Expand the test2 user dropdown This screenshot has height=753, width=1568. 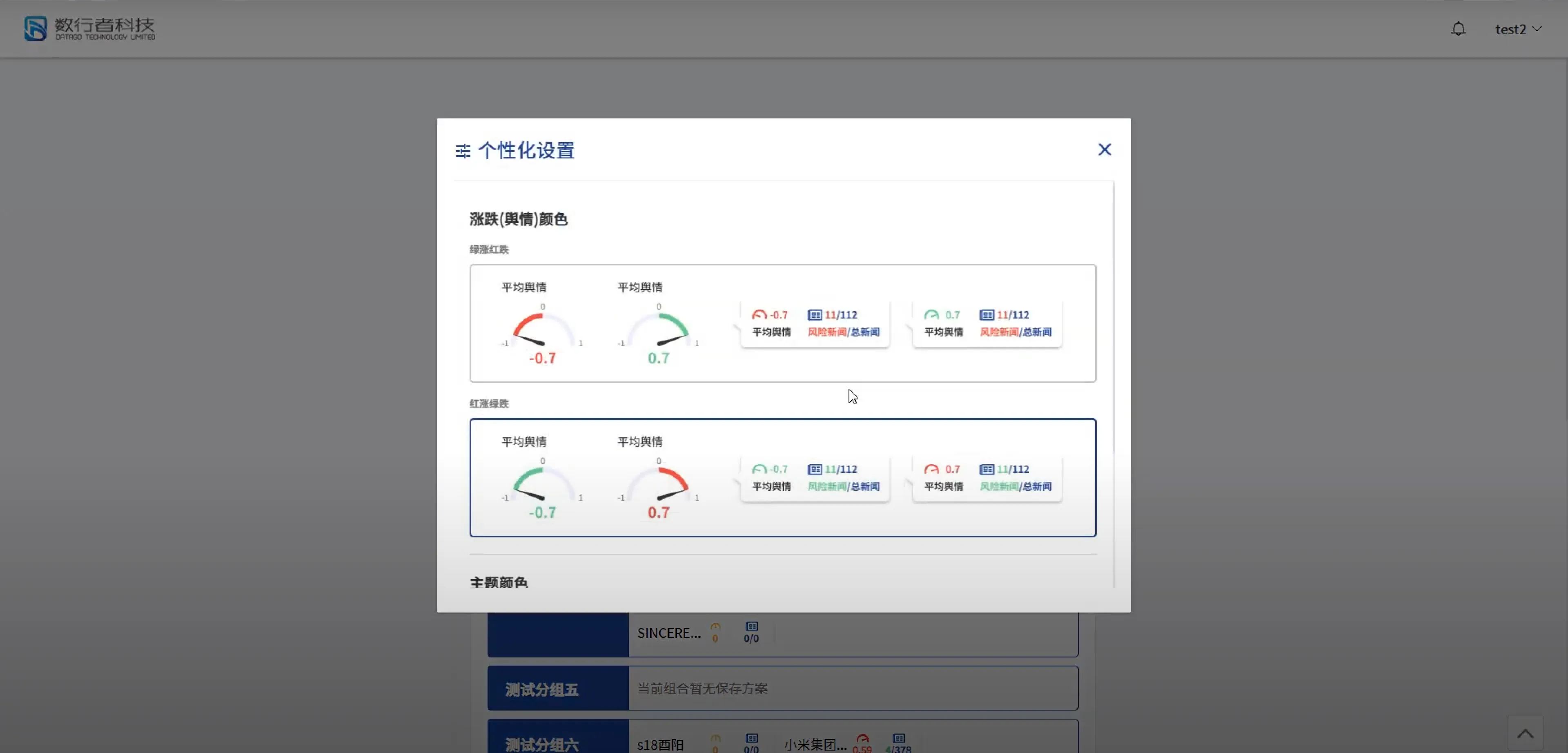pos(1517,29)
